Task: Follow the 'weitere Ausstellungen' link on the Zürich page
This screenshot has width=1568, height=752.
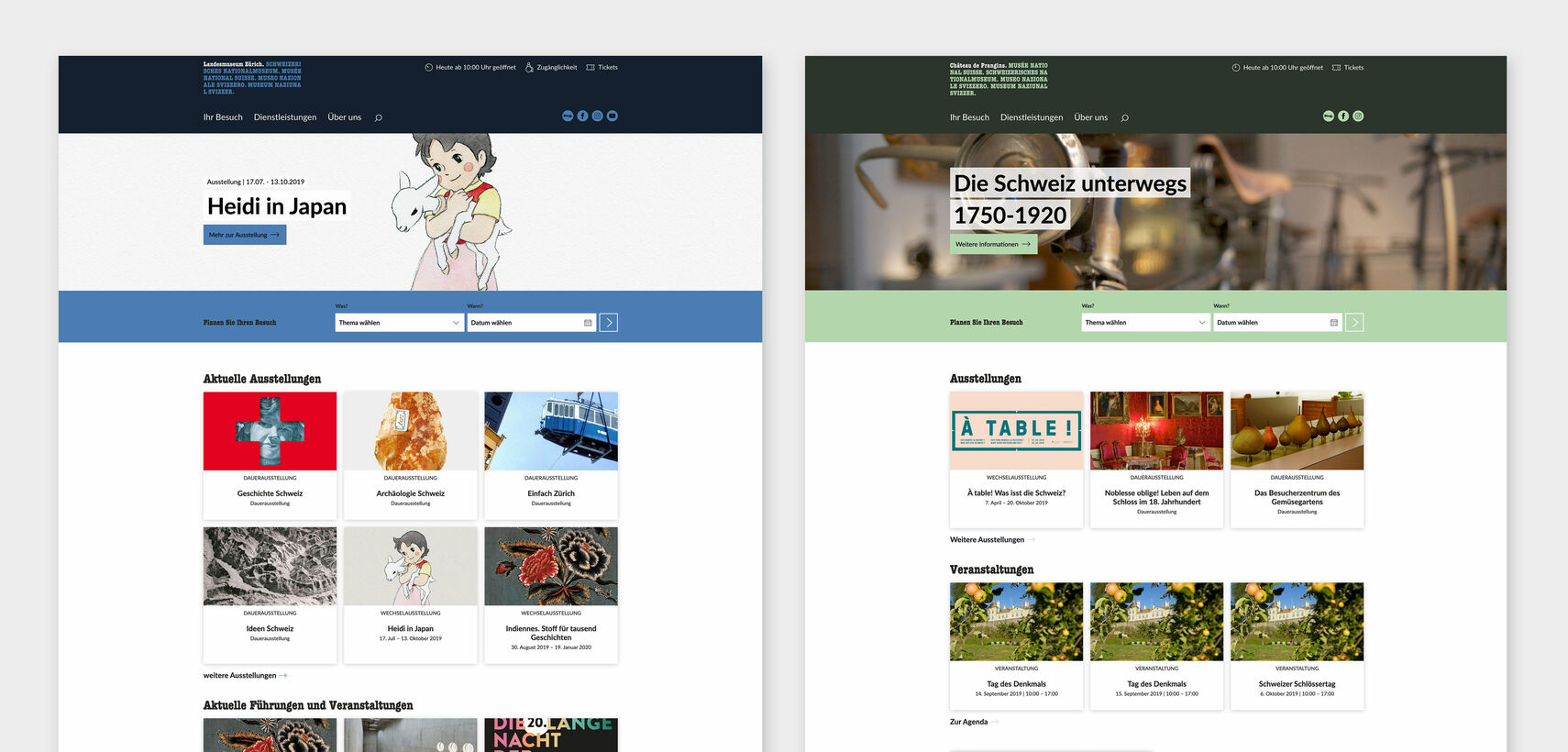Action: [x=239, y=676]
